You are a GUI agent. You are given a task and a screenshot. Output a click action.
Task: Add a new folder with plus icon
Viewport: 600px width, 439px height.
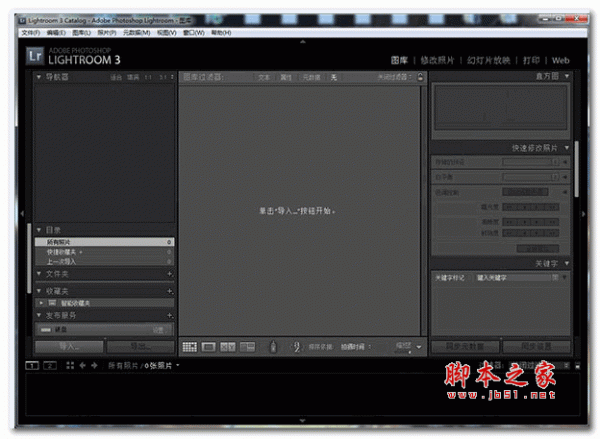click(170, 273)
